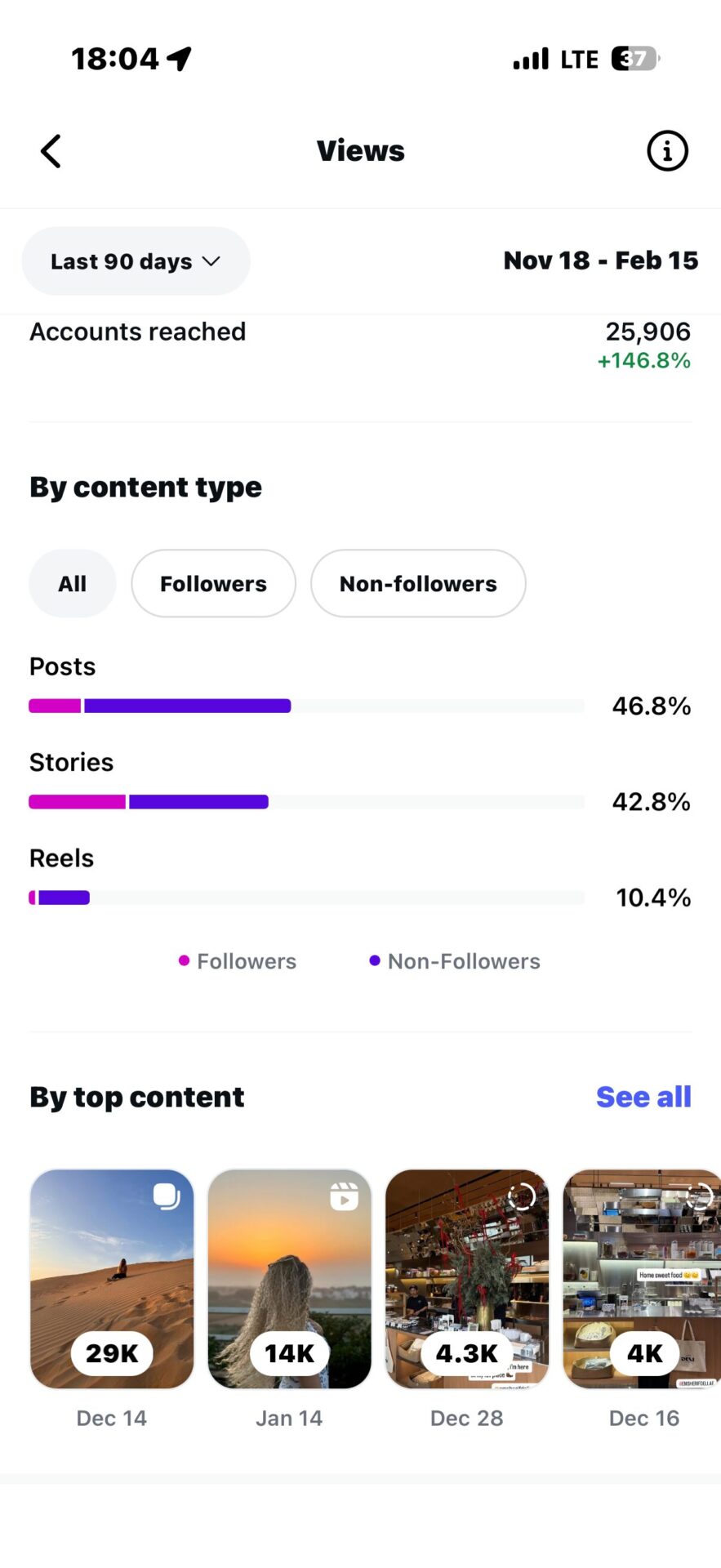Tap See all top content link
Image resolution: width=721 pixels, height=1568 pixels.
[x=643, y=1097]
